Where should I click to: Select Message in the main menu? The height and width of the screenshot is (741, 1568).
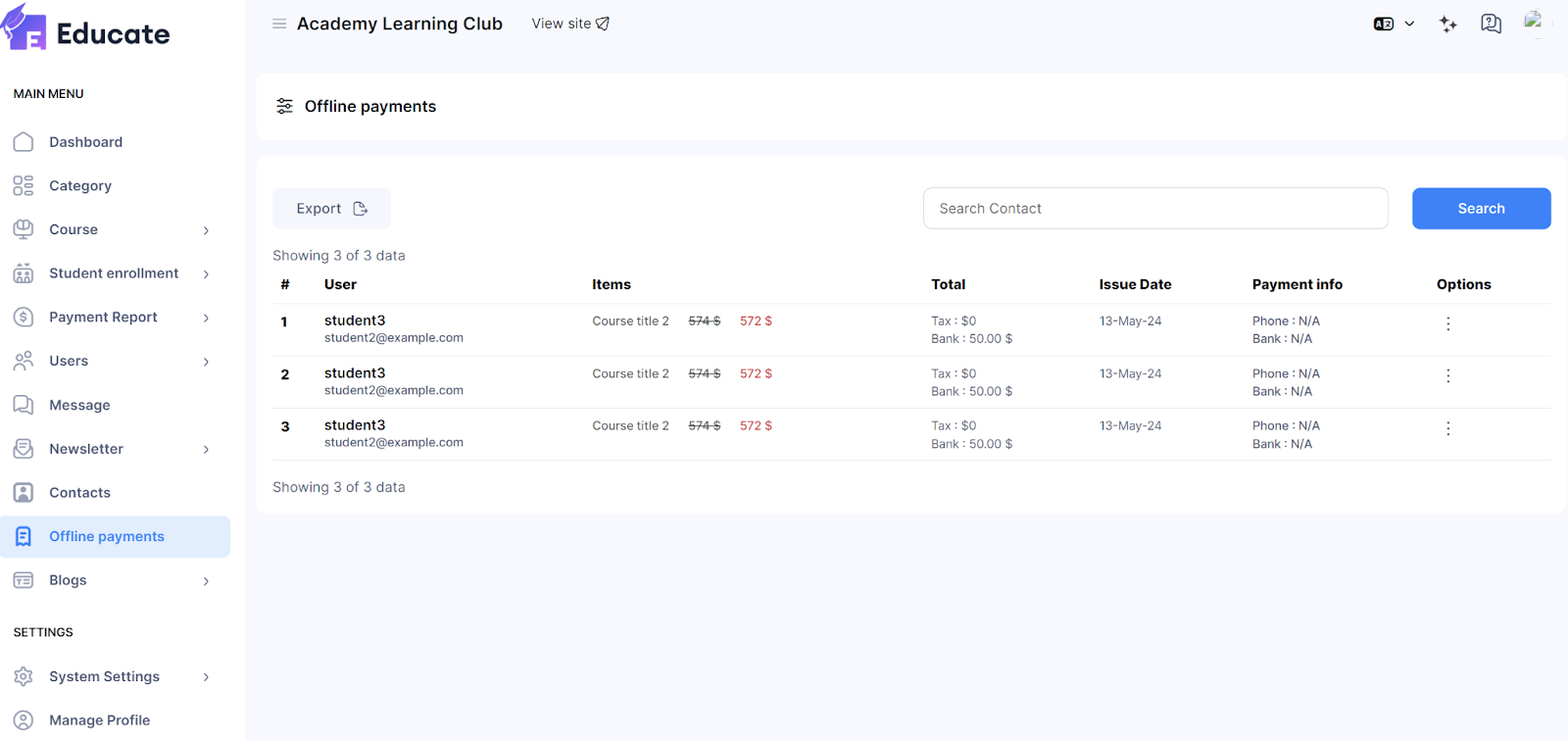pos(79,405)
